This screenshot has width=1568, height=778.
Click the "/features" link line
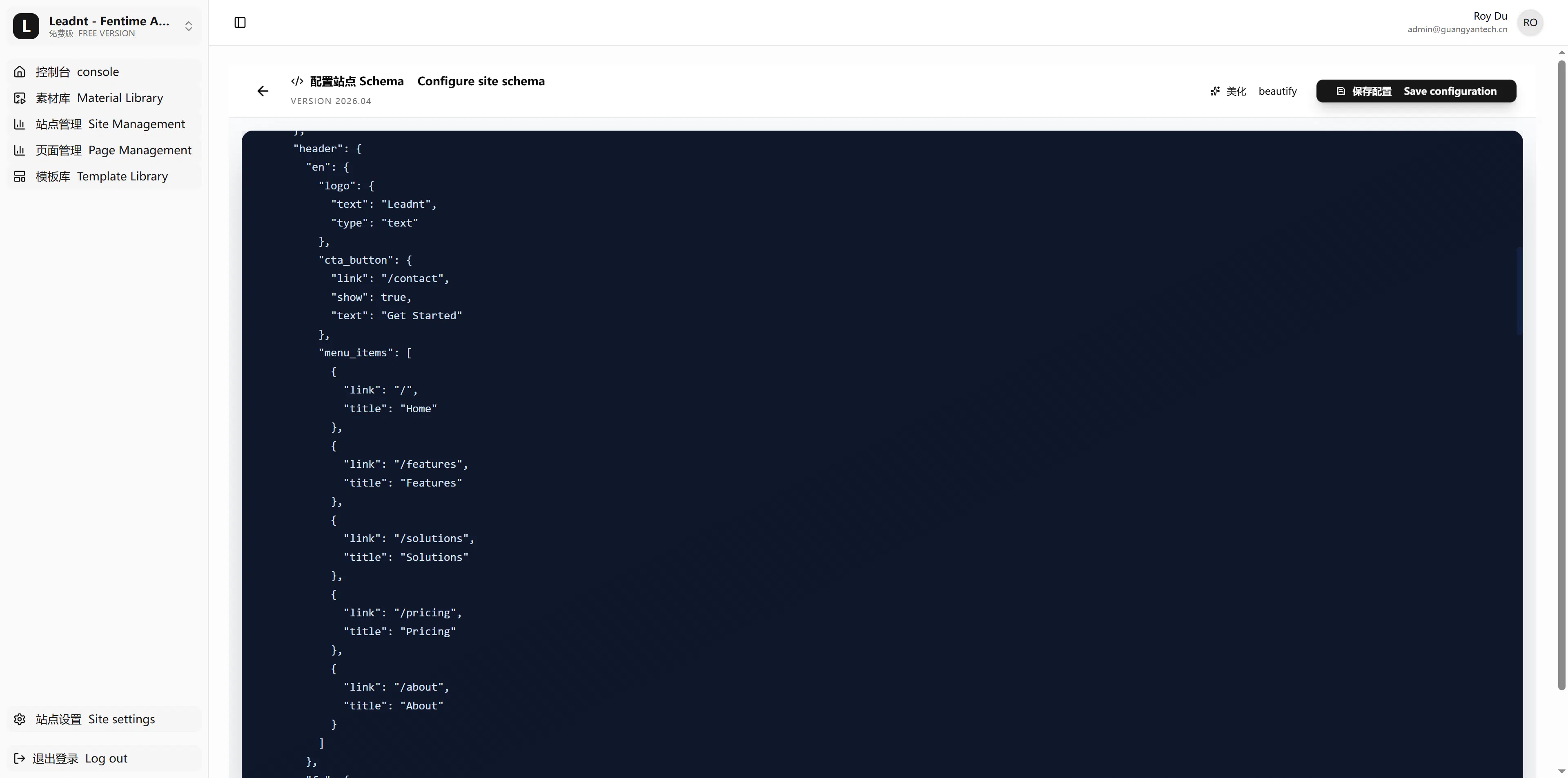(x=406, y=464)
